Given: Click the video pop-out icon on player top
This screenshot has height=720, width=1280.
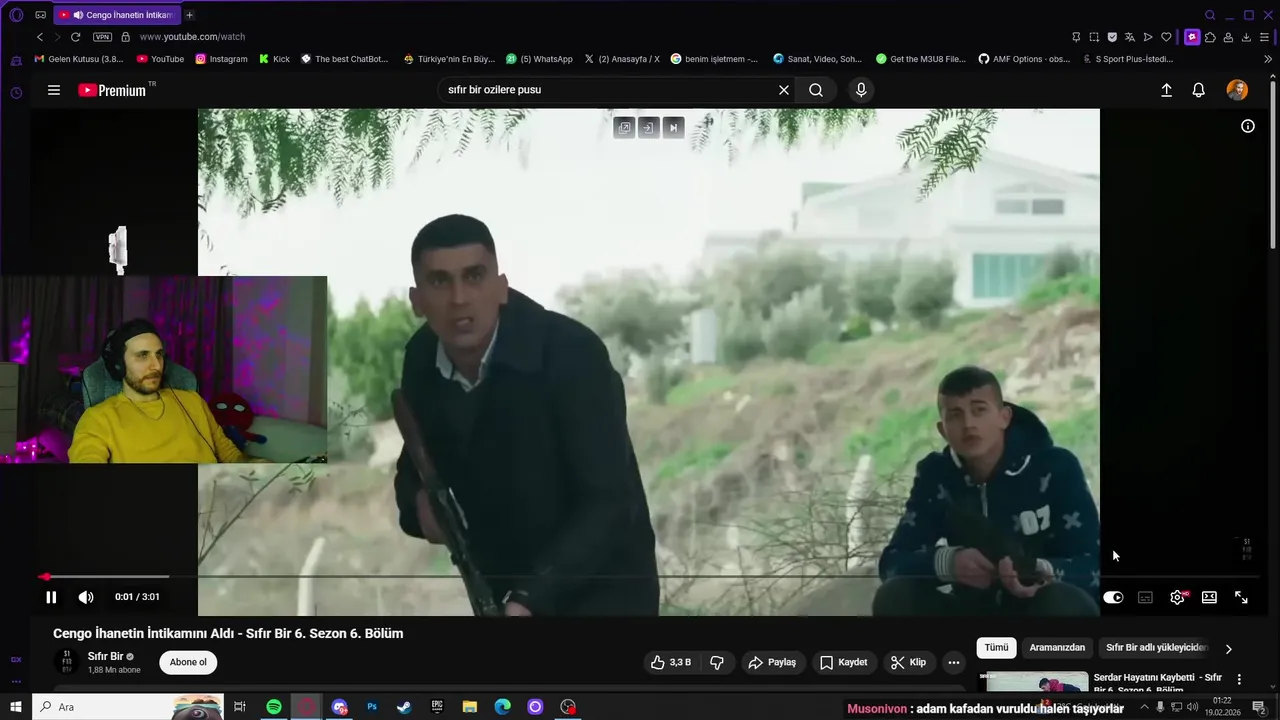Looking at the screenshot, I should [x=624, y=128].
